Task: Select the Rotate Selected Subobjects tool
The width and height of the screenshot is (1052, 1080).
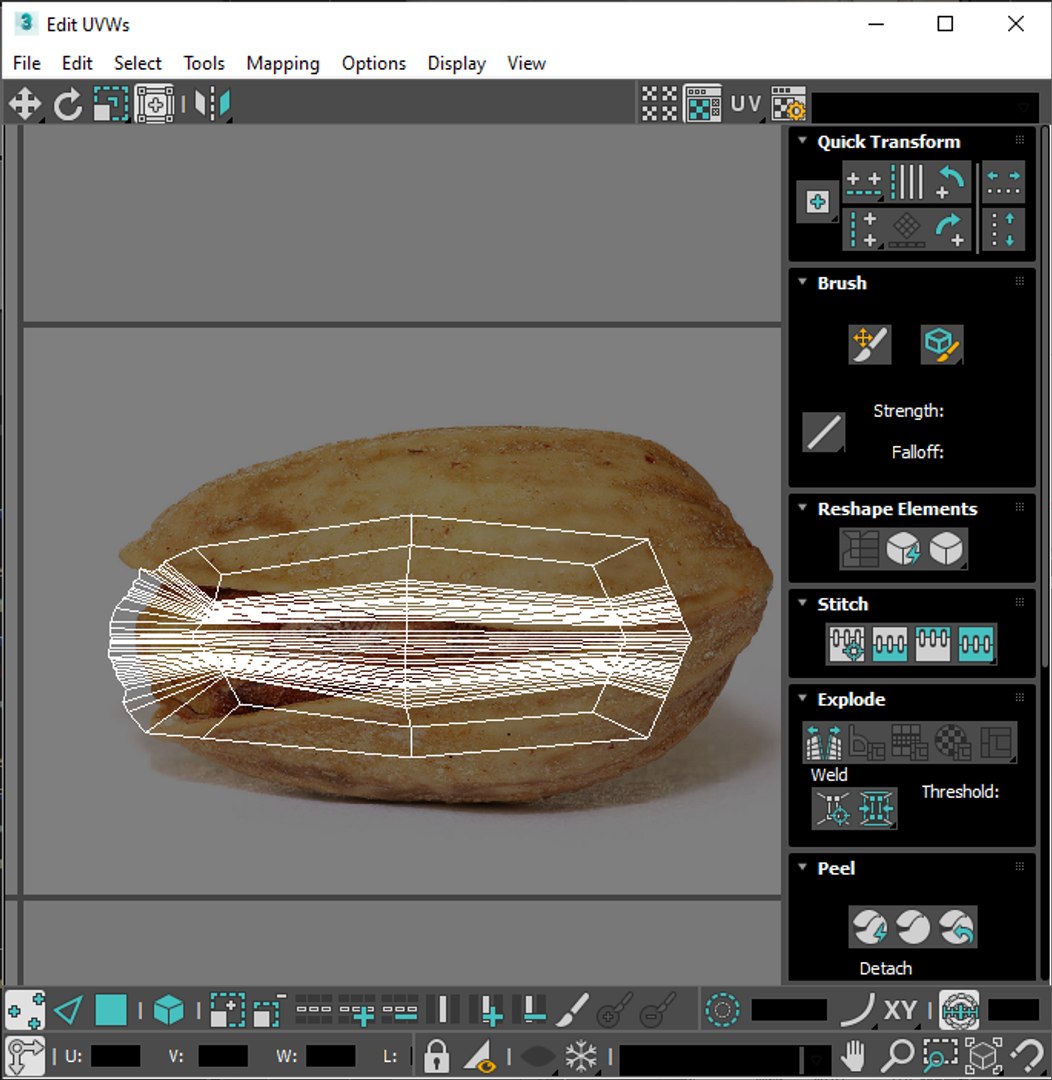Action: (x=68, y=104)
